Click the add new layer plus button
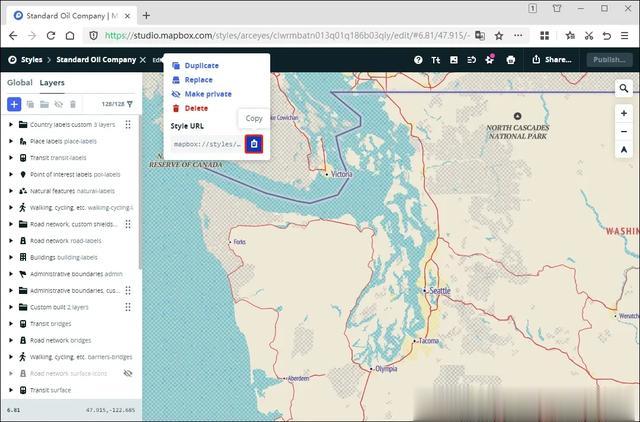Screen dimensions: 640x422 (x=14, y=104)
